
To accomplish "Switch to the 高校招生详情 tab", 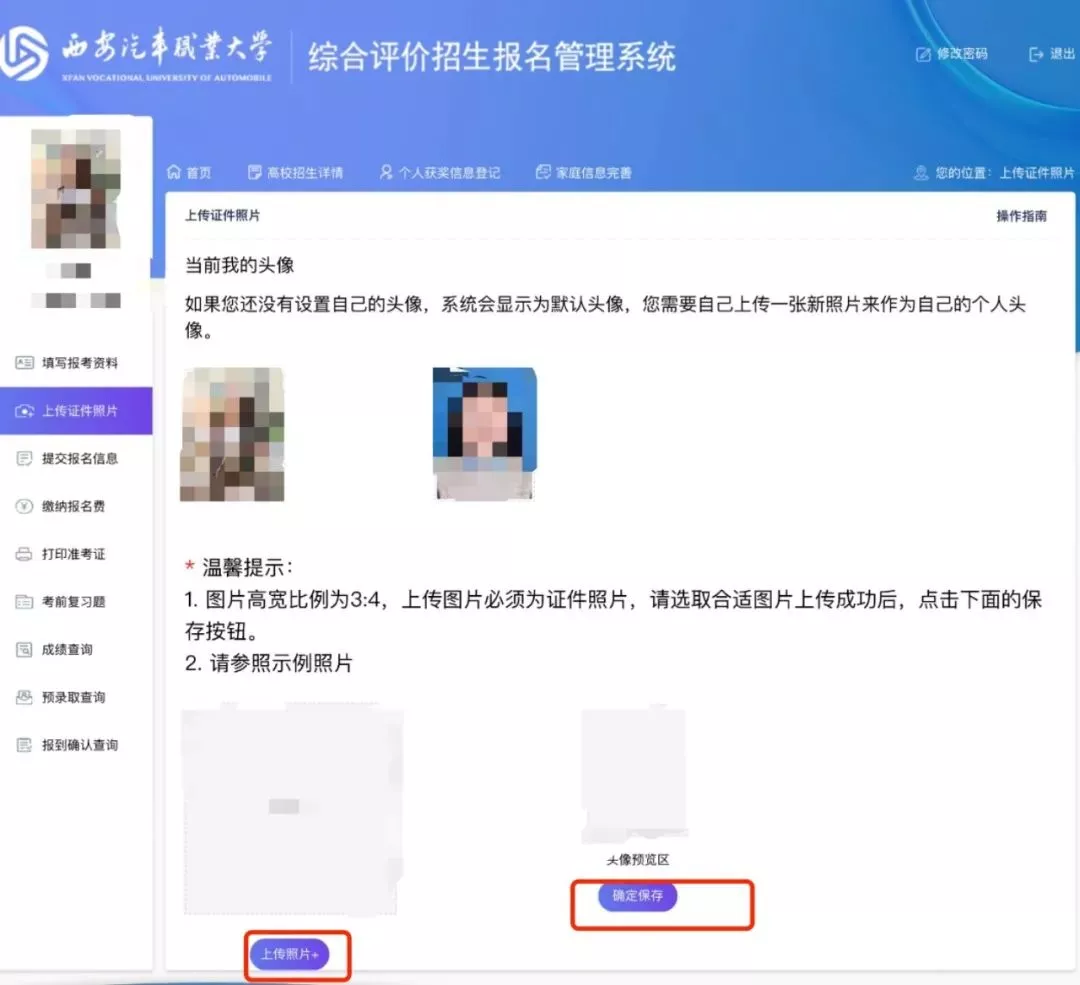I will (x=298, y=171).
